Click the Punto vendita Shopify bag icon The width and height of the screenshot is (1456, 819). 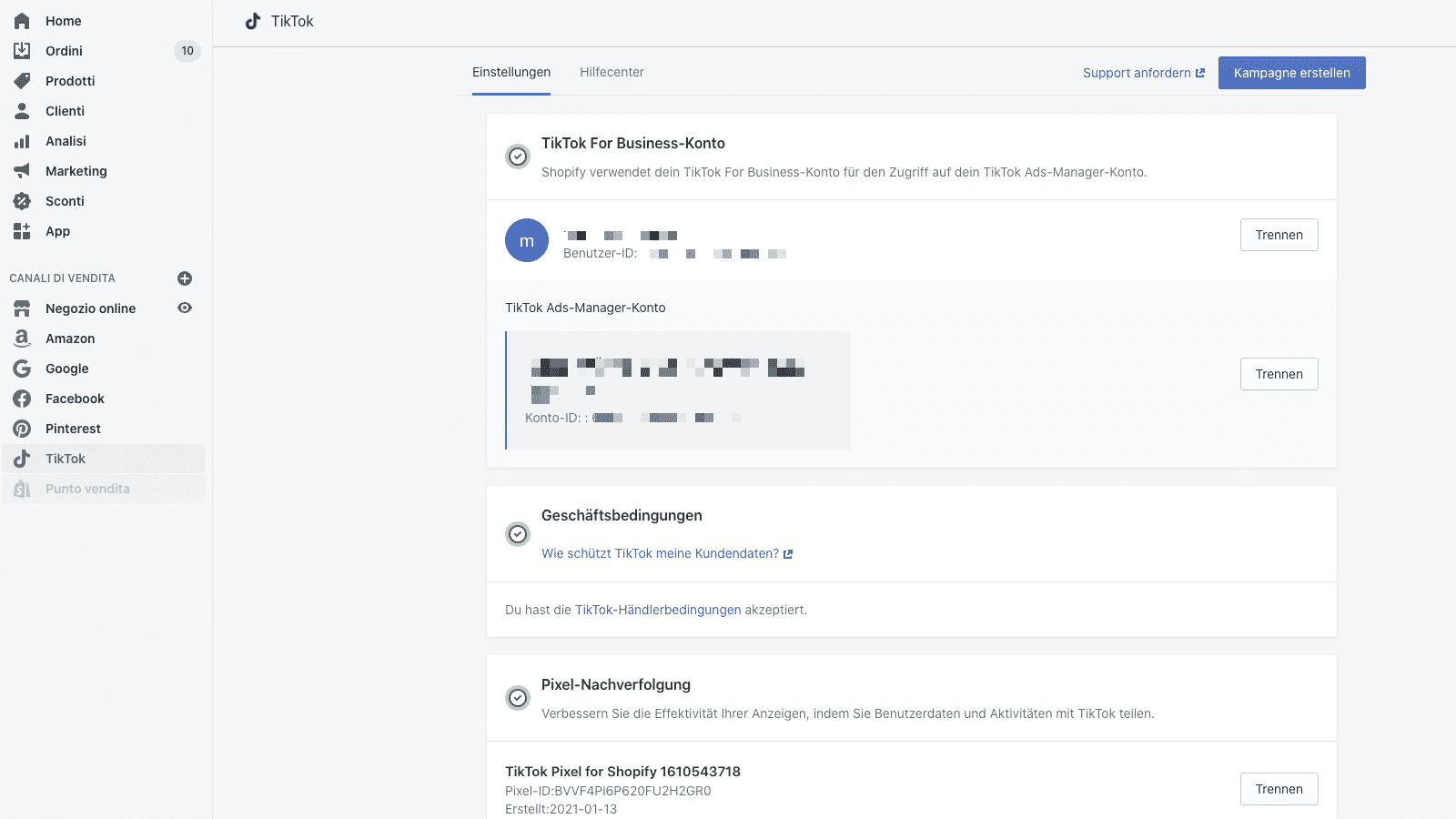pyautogui.click(x=22, y=489)
